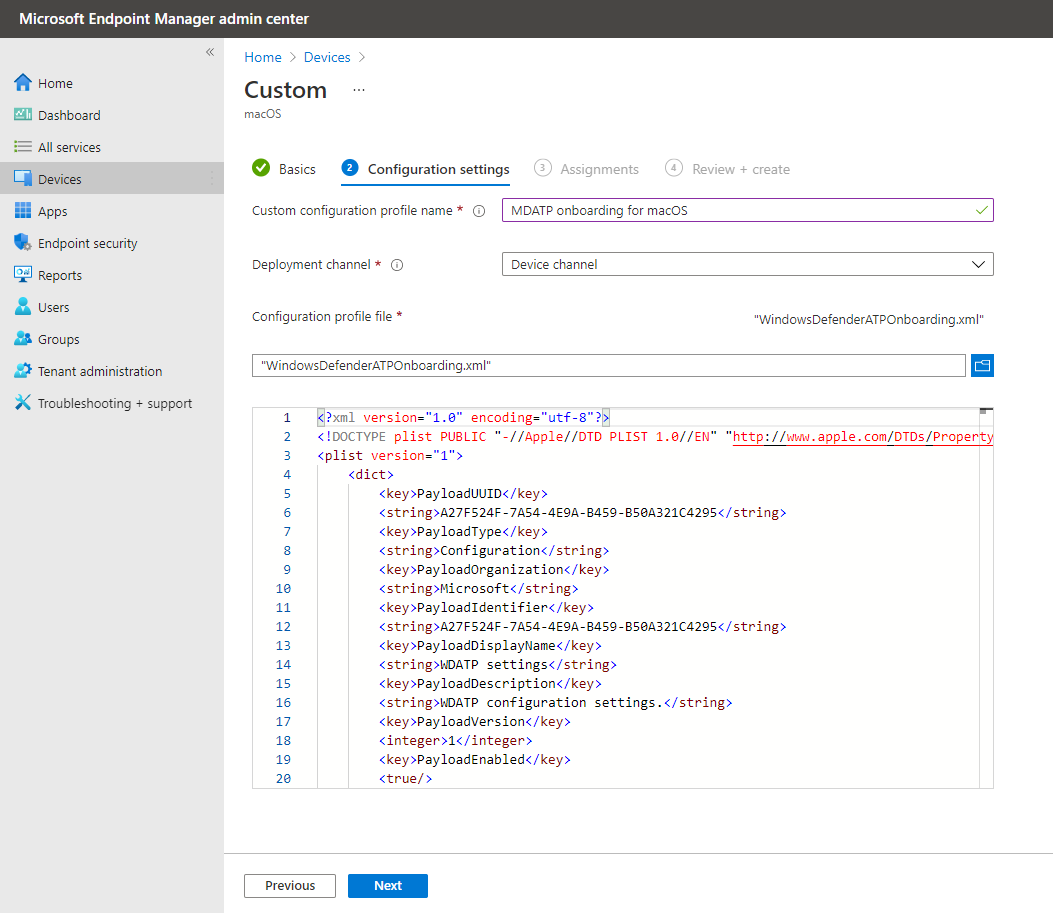This screenshot has width=1053, height=913.
Task: Open the Basics tab label
Action: click(297, 169)
